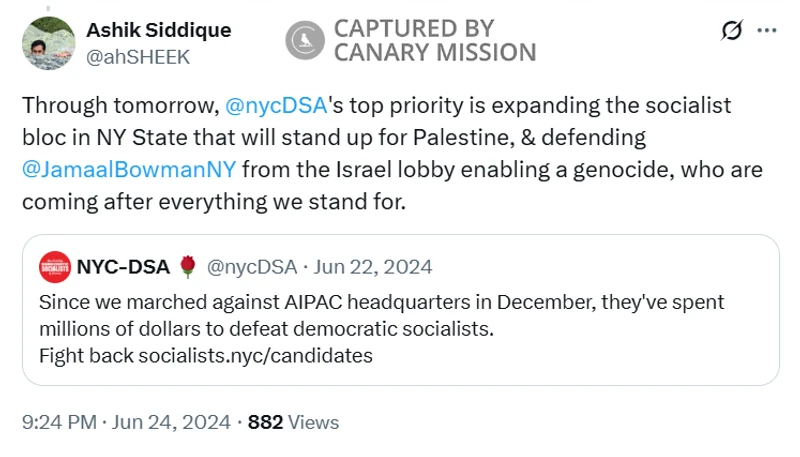Screen dimensions: 800x457
Task: Open the three-dot more options menu
Action: 767,30
